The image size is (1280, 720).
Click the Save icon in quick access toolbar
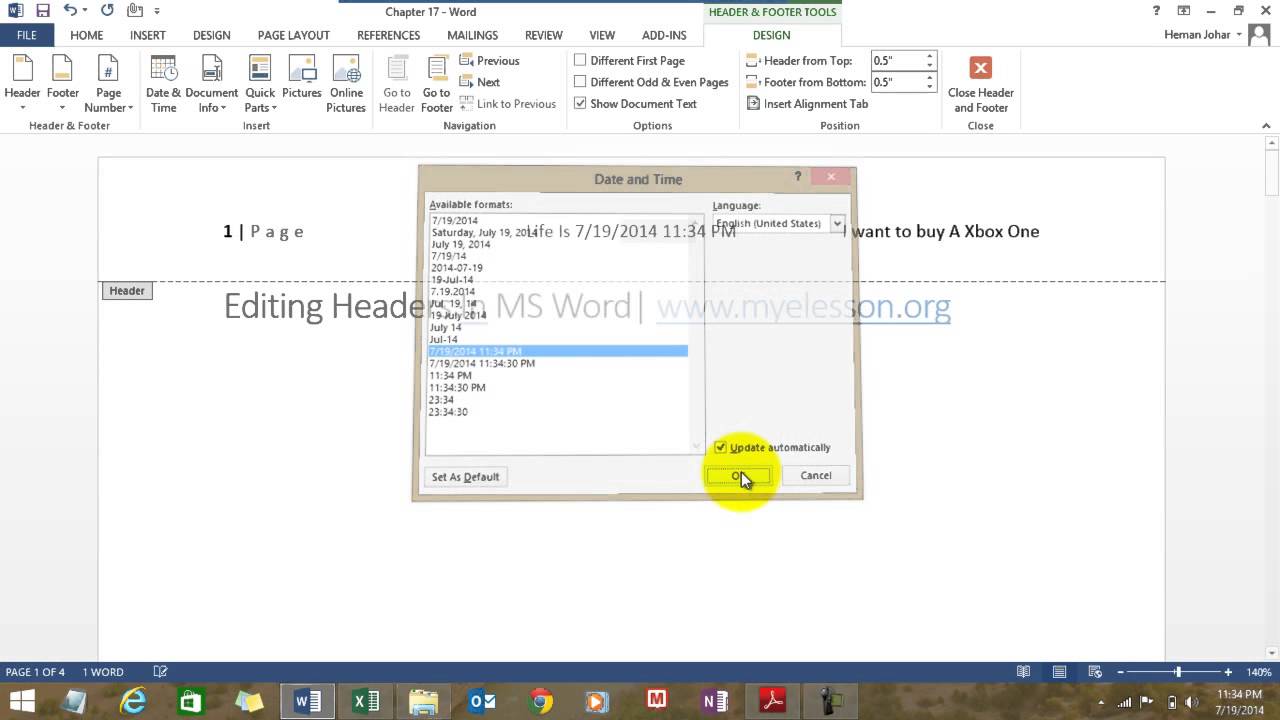pos(43,11)
